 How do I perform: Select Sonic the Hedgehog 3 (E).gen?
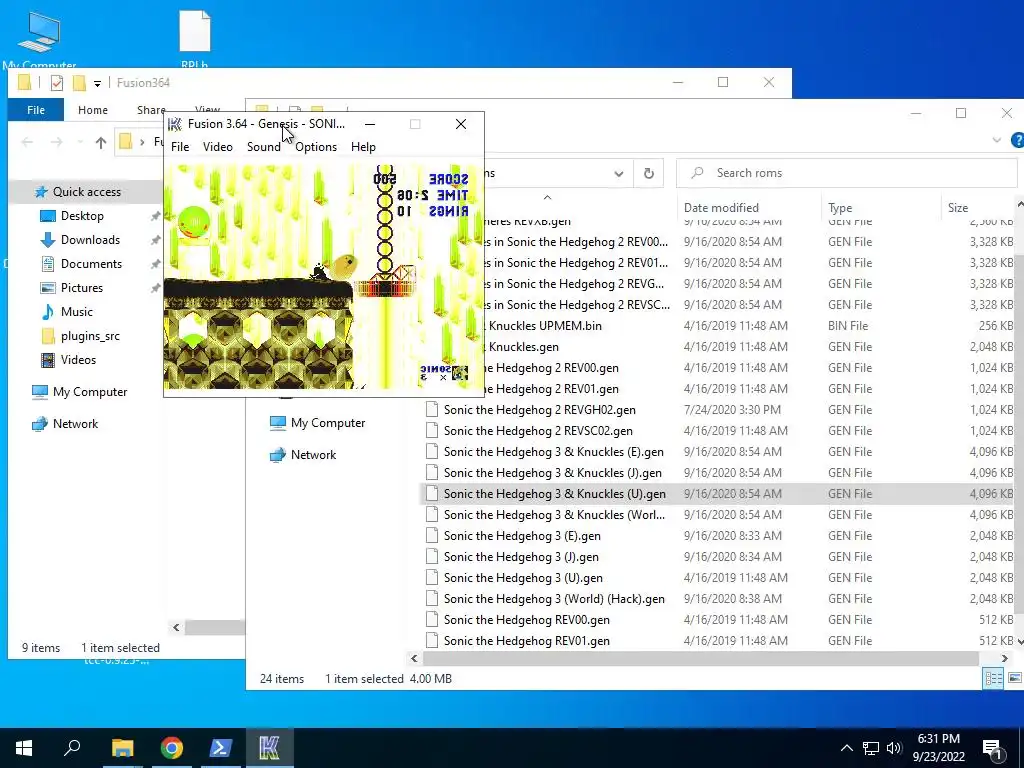point(522,536)
